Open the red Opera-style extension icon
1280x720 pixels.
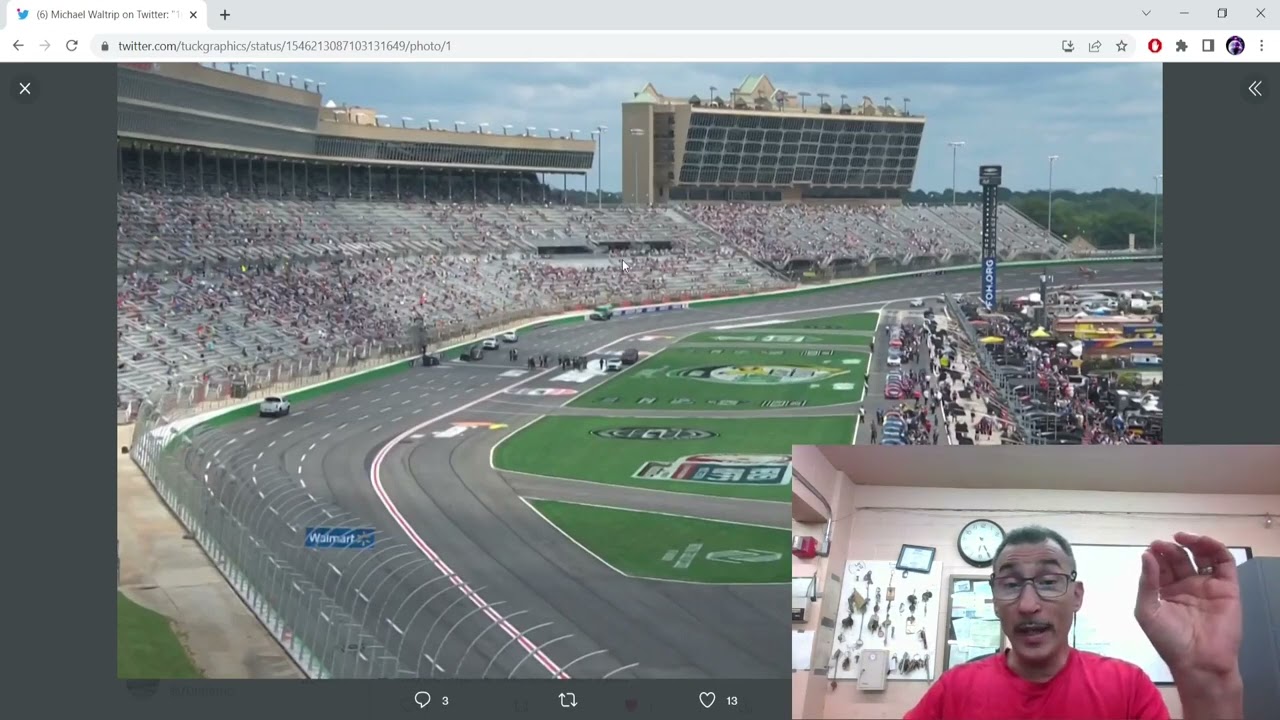(1155, 46)
